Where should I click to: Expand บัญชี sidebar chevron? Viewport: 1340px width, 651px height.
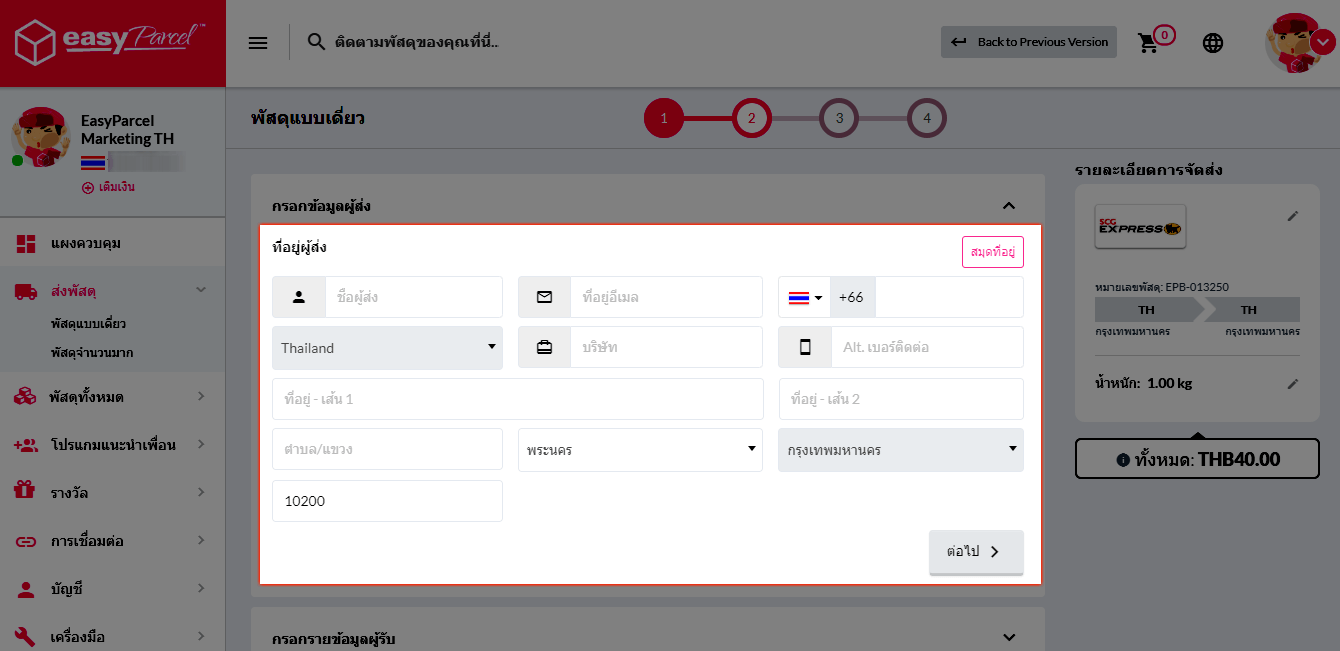(x=200, y=589)
